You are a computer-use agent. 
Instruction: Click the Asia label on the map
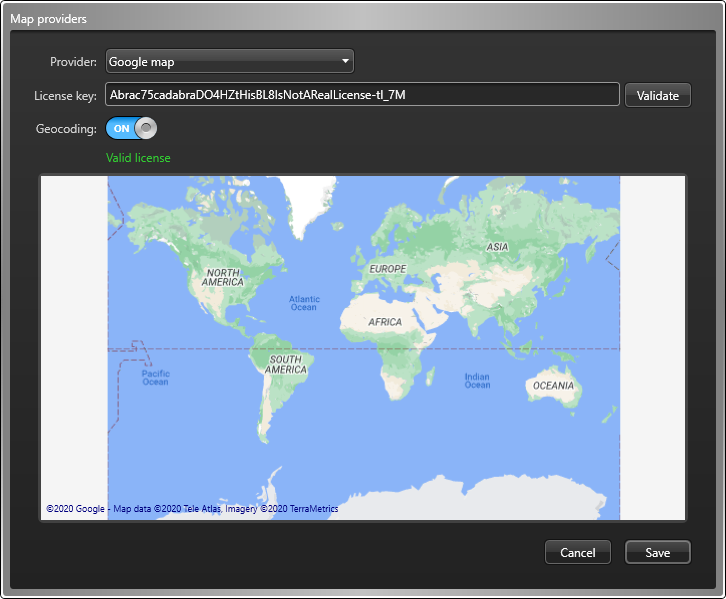click(497, 246)
